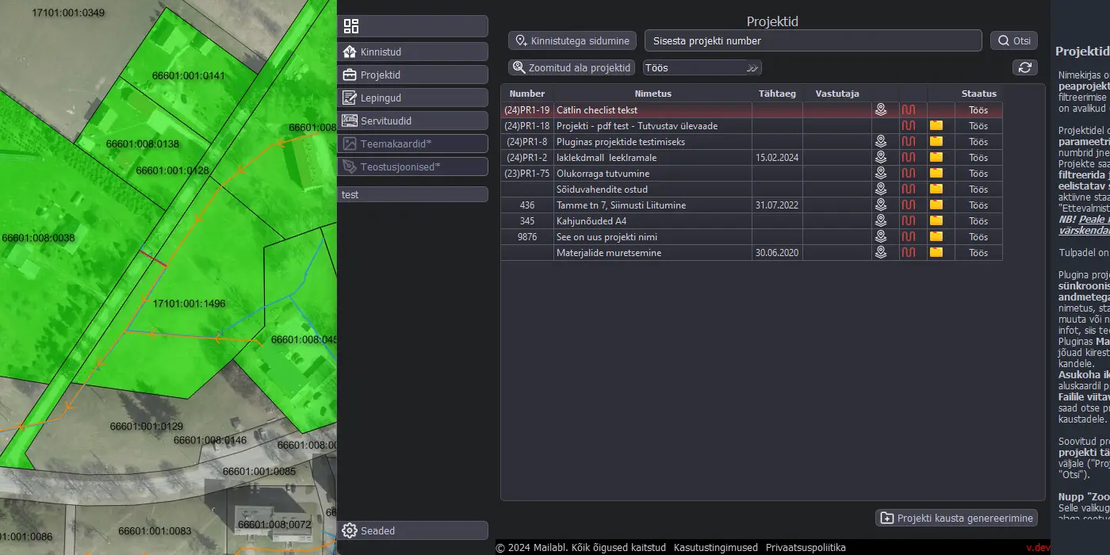The image size is (1110, 555).
Task: Open Seaded settings button
Action: click(413, 531)
